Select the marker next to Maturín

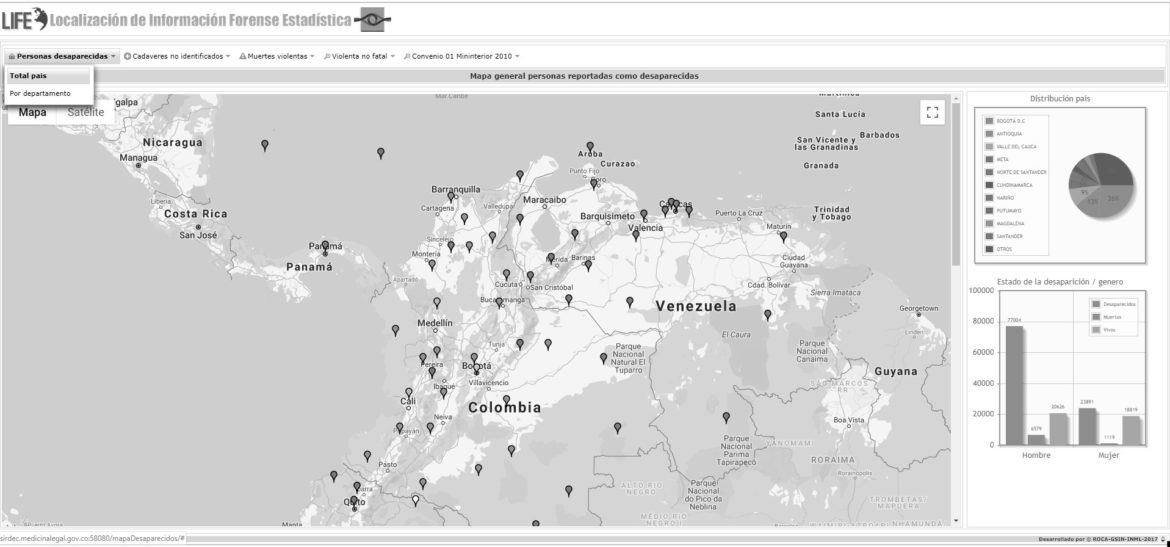click(783, 237)
